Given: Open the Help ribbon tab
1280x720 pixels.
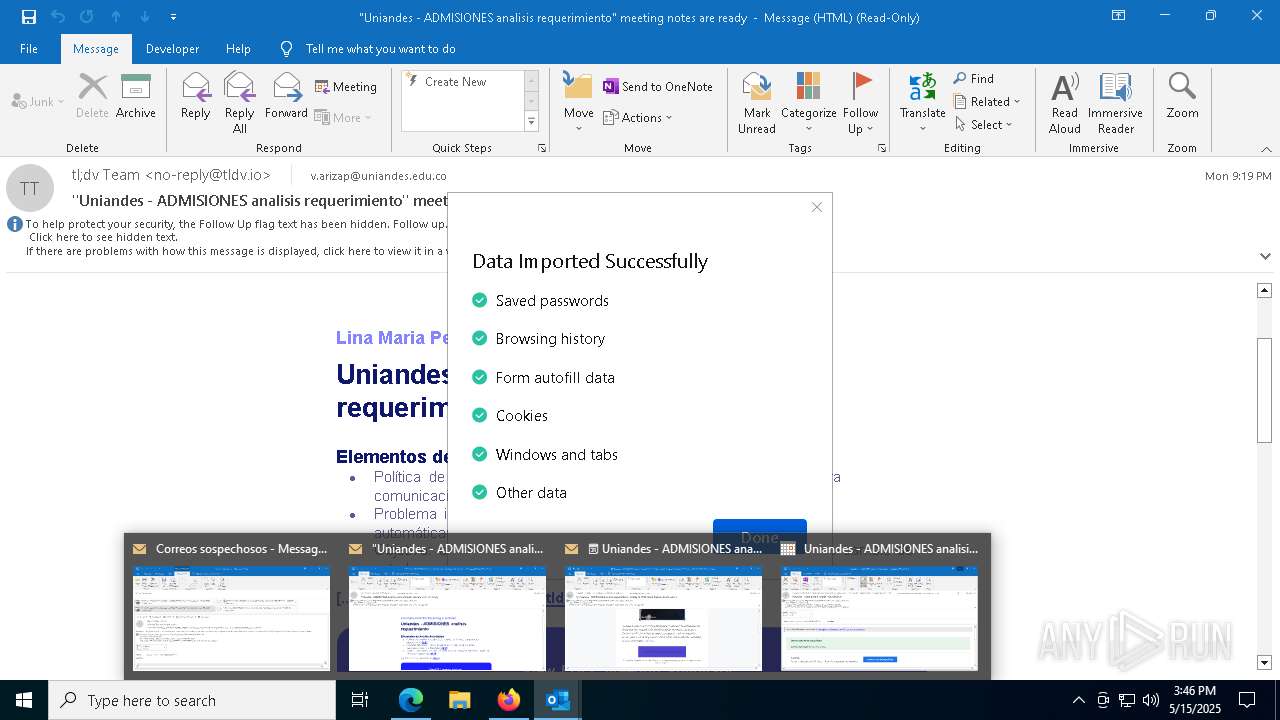Looking at the screenshot, I should 238,48.
